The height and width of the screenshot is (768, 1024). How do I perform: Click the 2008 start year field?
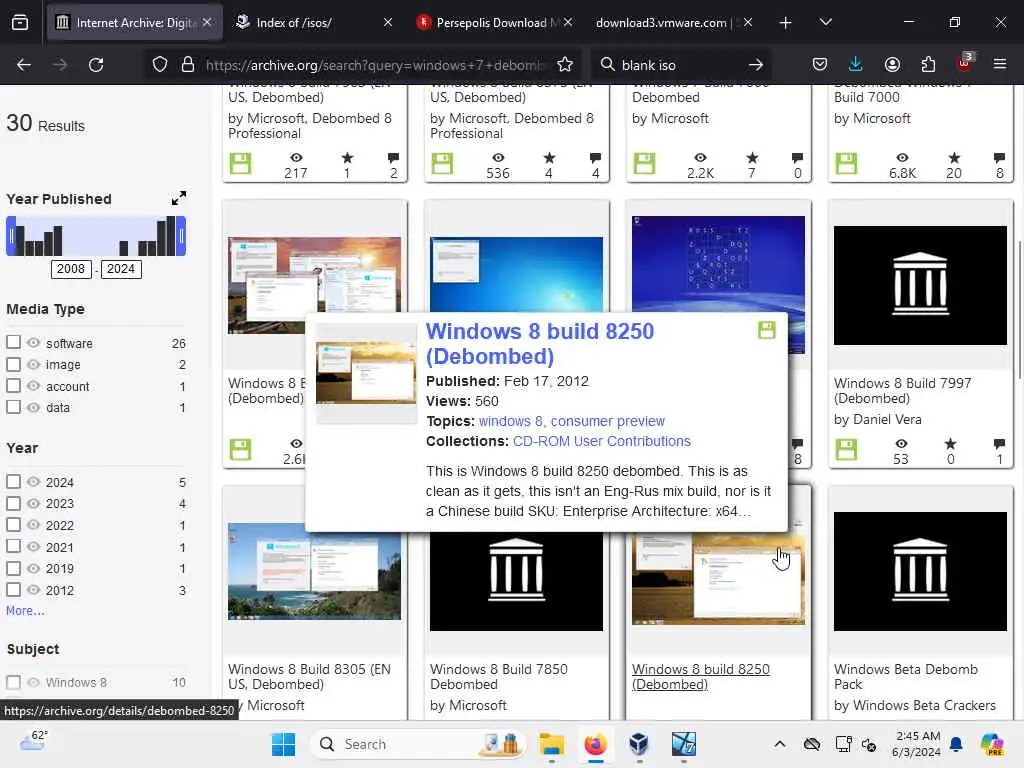pos(71,268)
